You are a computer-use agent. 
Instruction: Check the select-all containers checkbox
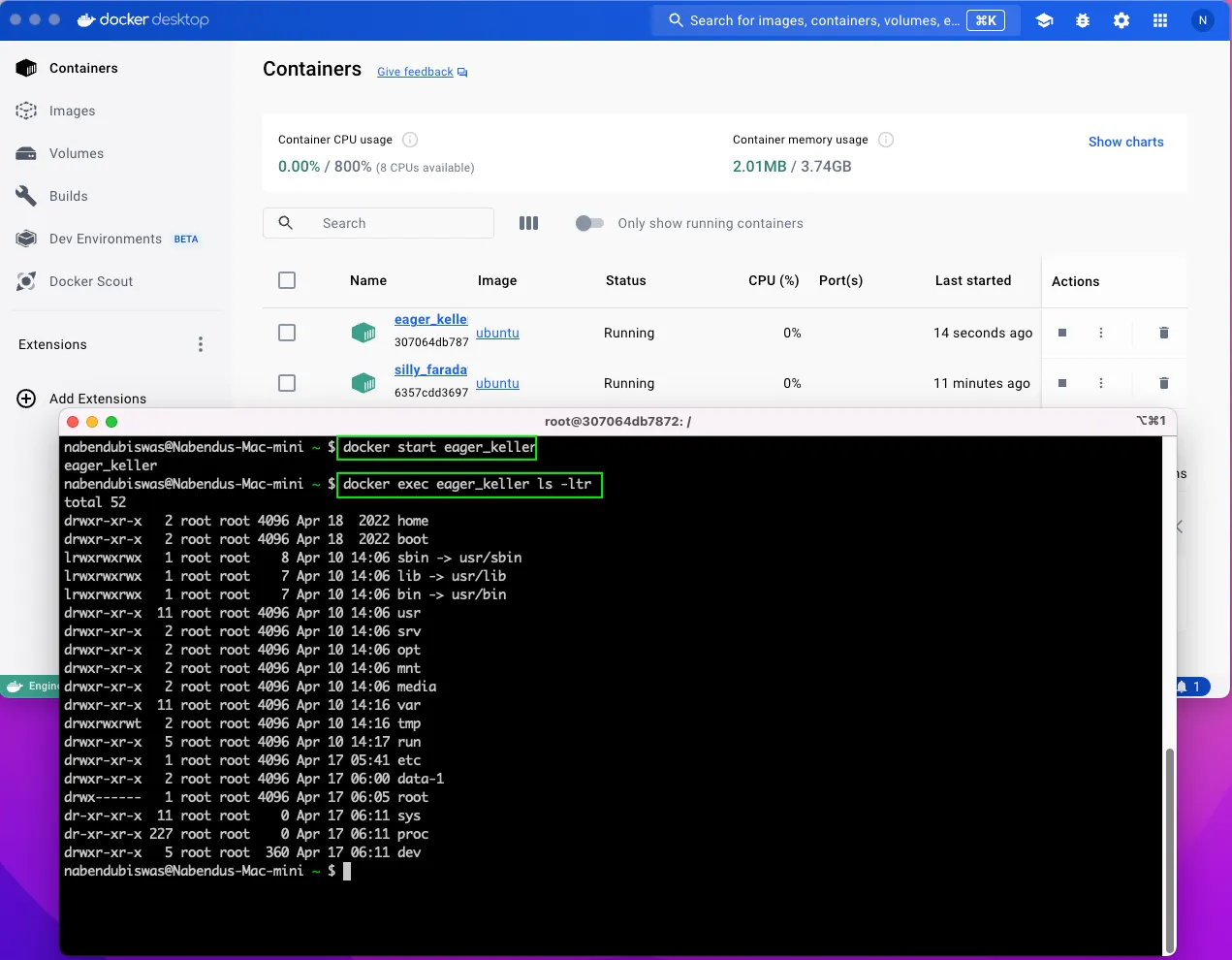287,280
